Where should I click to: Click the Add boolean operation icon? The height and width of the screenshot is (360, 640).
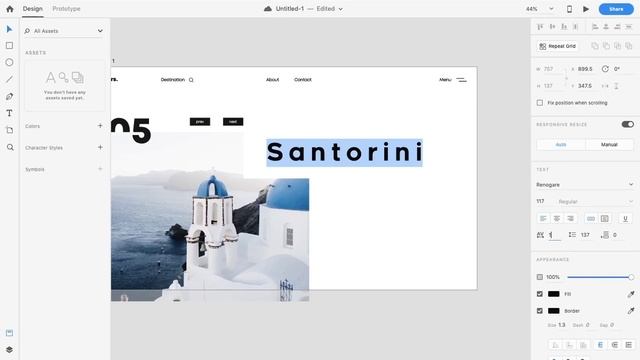pos(595,46)
